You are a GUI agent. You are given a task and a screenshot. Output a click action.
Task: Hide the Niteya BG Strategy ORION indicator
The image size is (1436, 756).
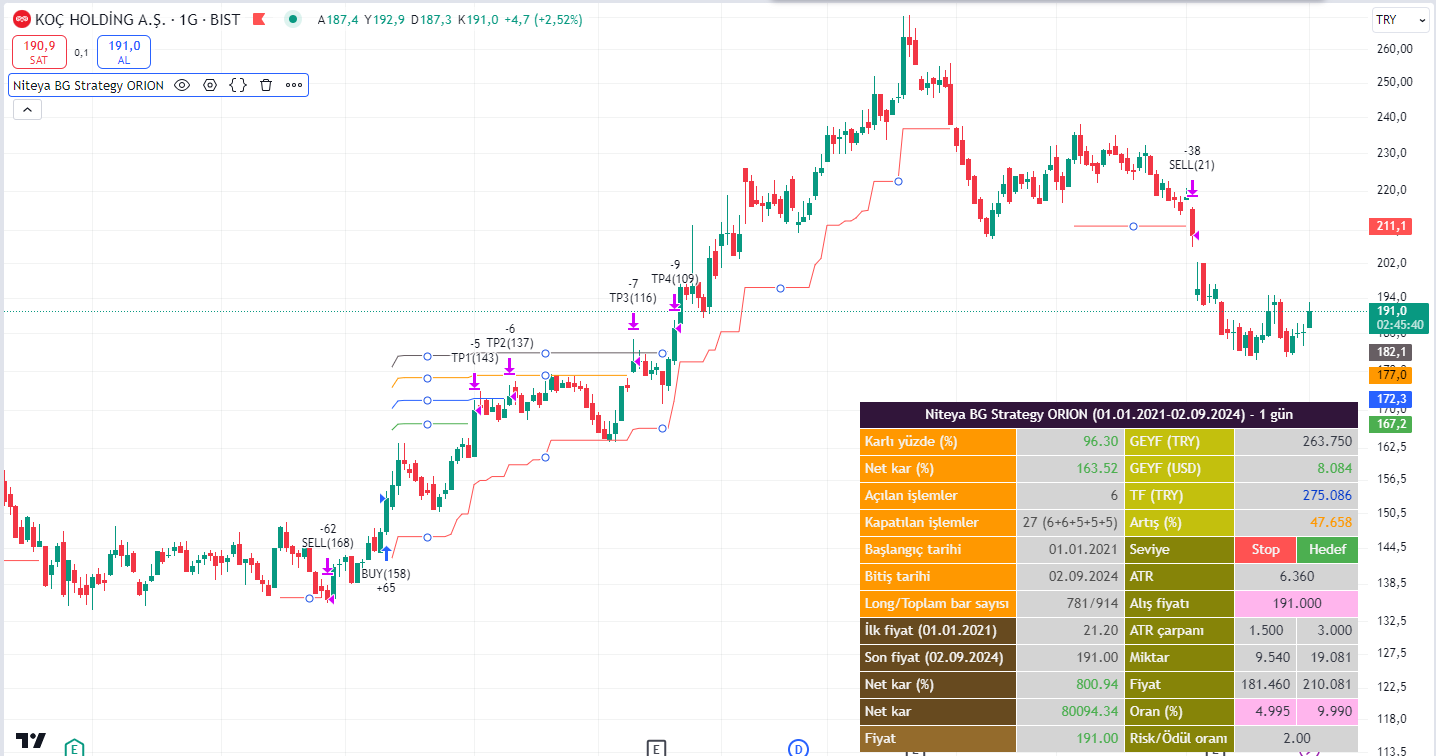tap(182, 85)
